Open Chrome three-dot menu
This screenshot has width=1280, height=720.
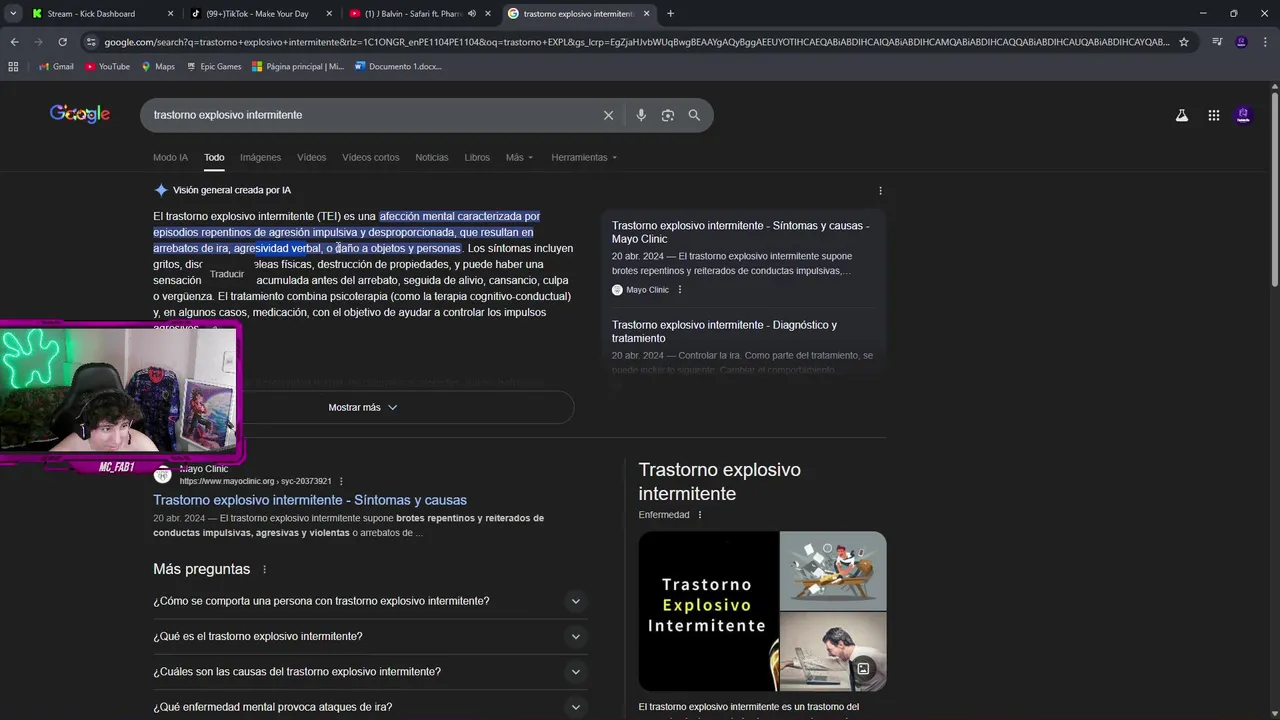[1265, 42]
